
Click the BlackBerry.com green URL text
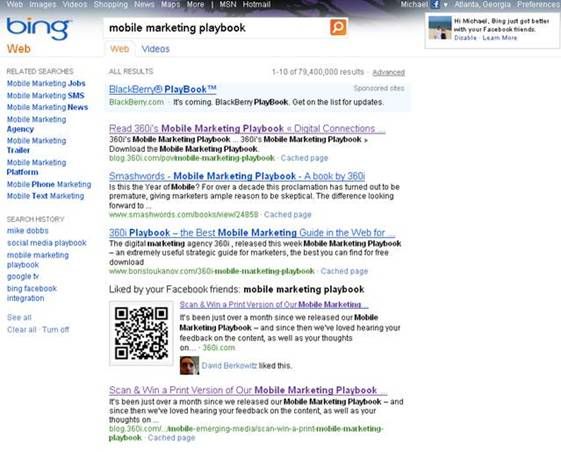136,102
